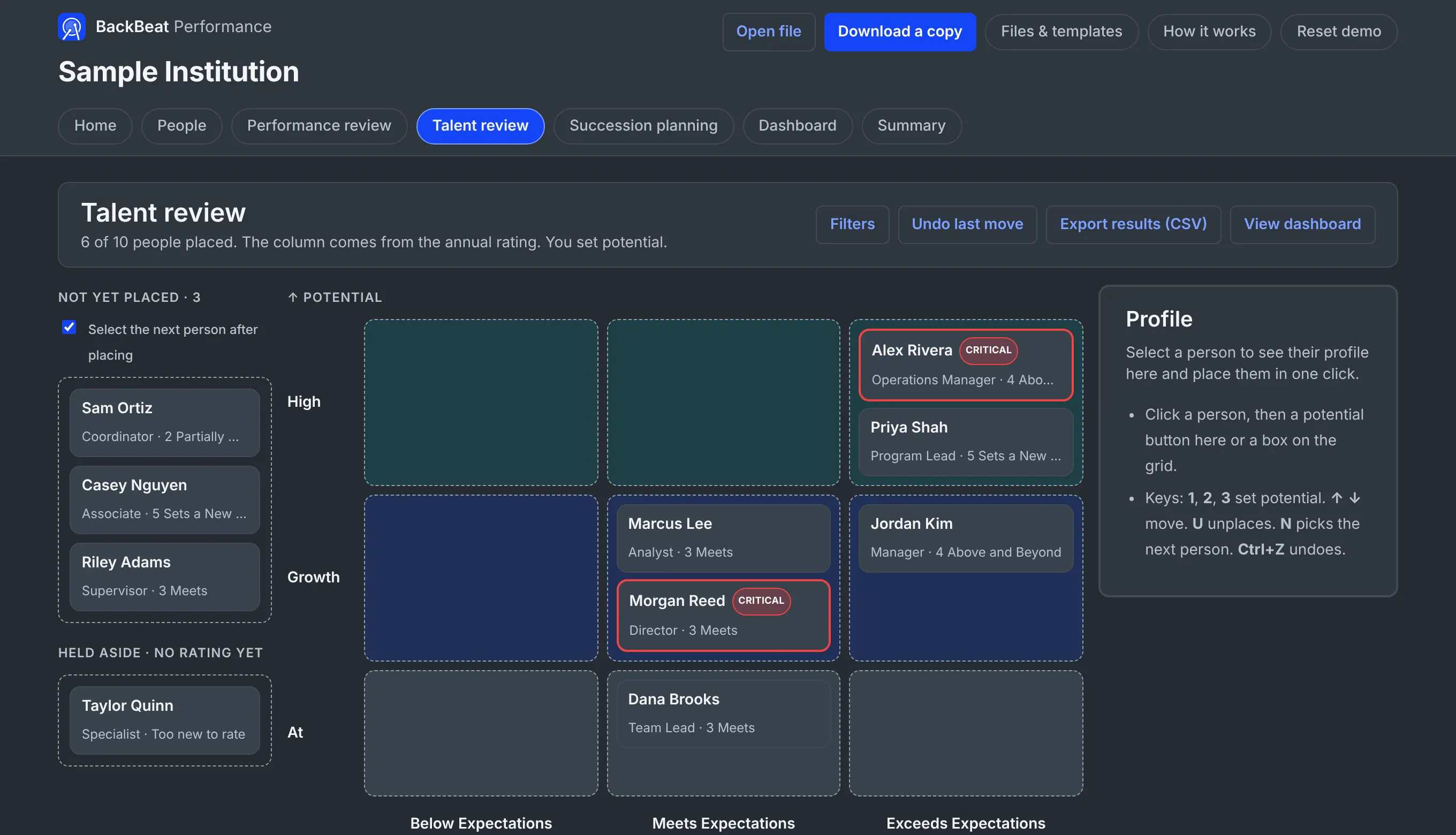This screenshot has width=1456, height=835.
Task: Click Download a copy button
Action: 900,32
